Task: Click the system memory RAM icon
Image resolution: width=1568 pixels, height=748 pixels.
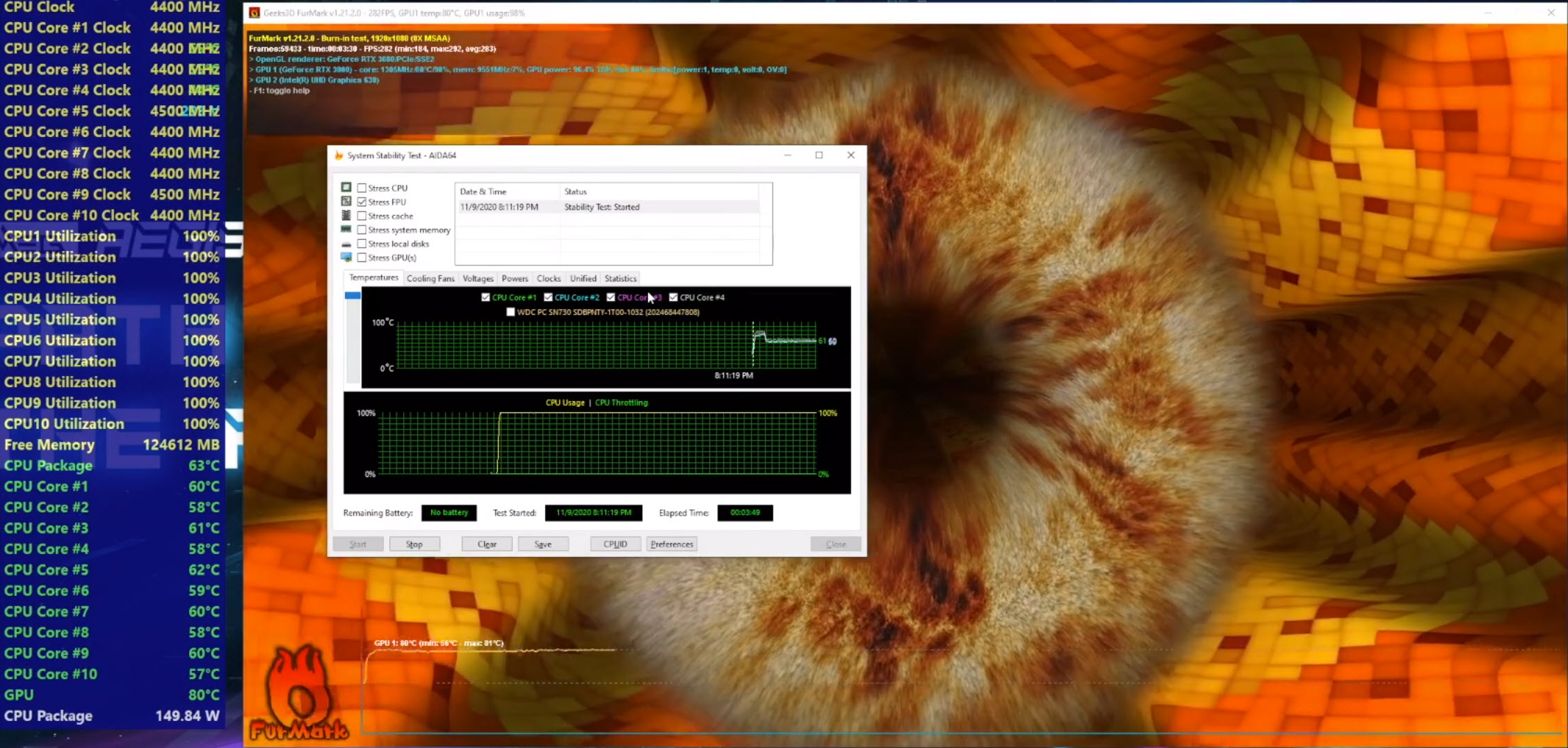Action: pos(346,229)
